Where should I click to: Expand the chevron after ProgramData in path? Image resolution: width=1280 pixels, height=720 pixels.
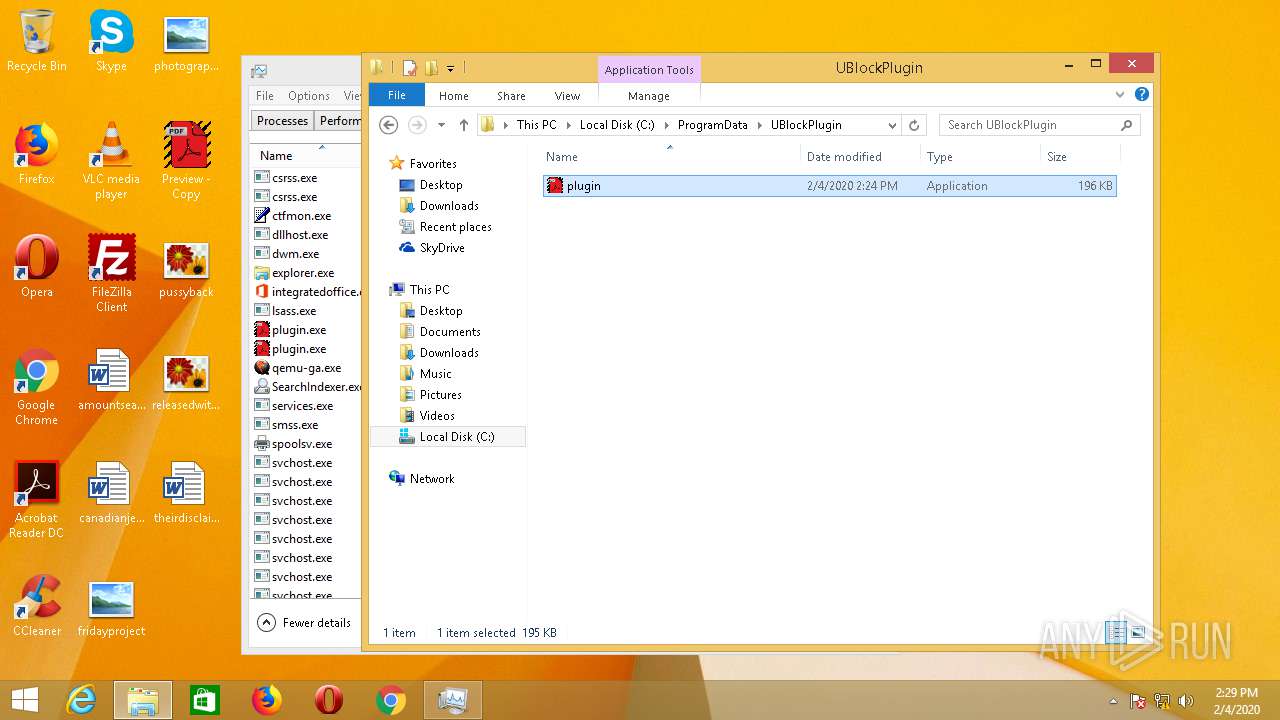pyautogui.click(x=759, y=125)
